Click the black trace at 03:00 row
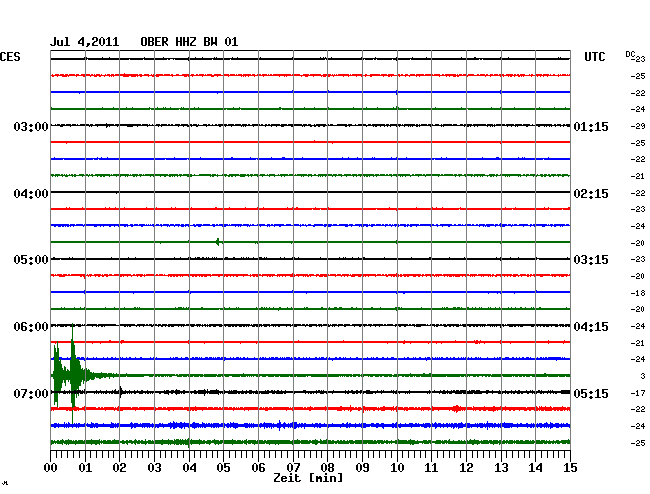The height and width of the screenshot is (494, 650). coord(310,125)
